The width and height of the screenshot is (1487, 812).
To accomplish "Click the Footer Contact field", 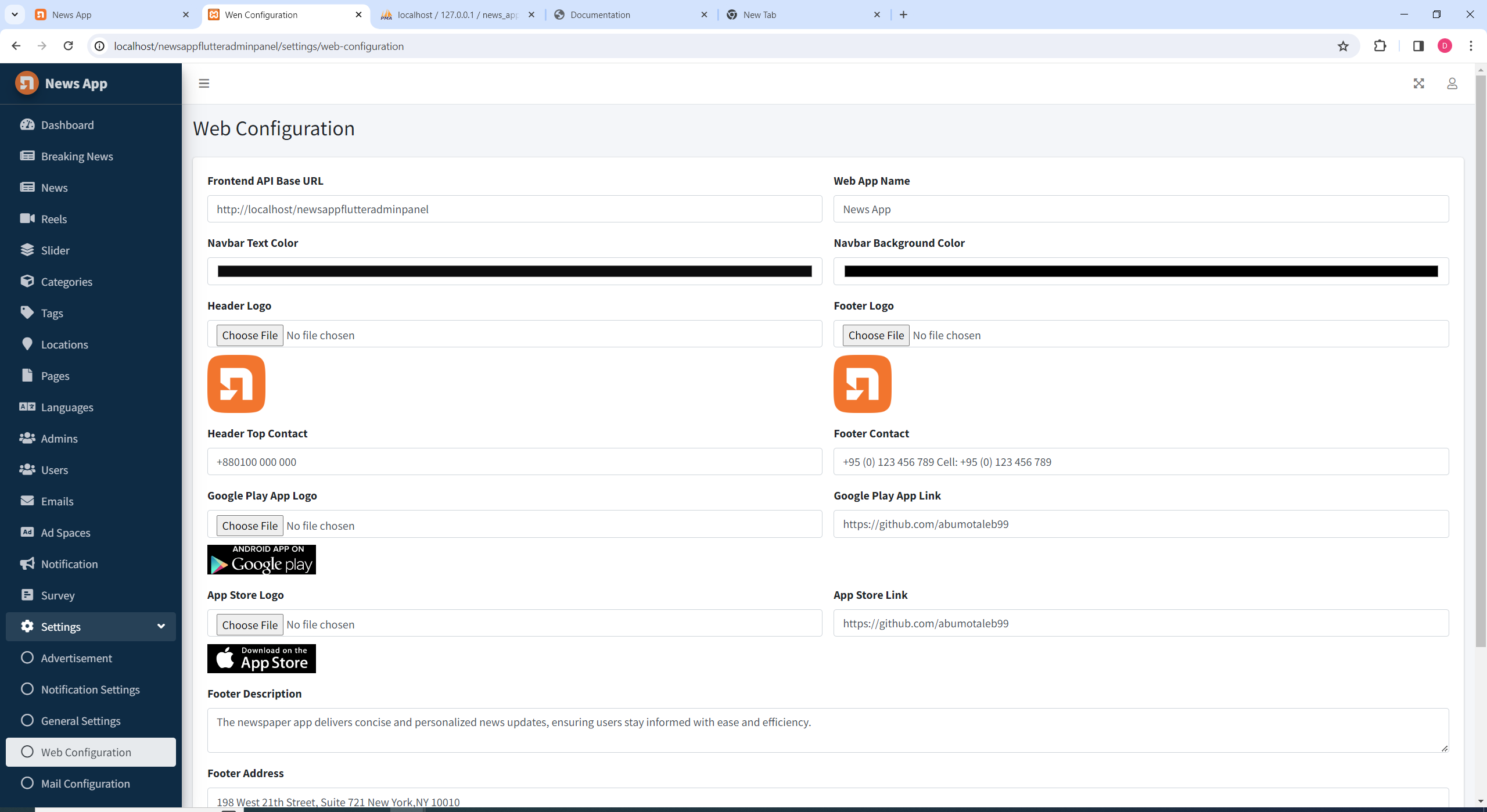I will (1141, 462).
